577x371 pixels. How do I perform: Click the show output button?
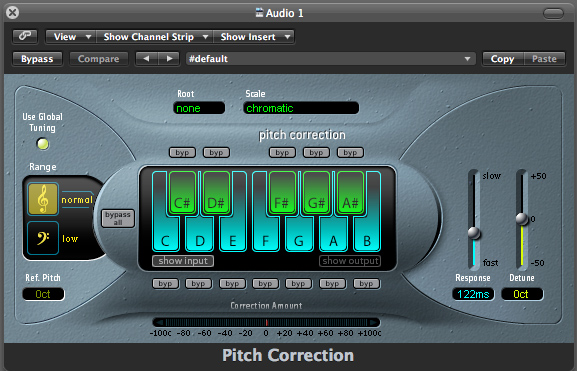(x=350, y=261)
